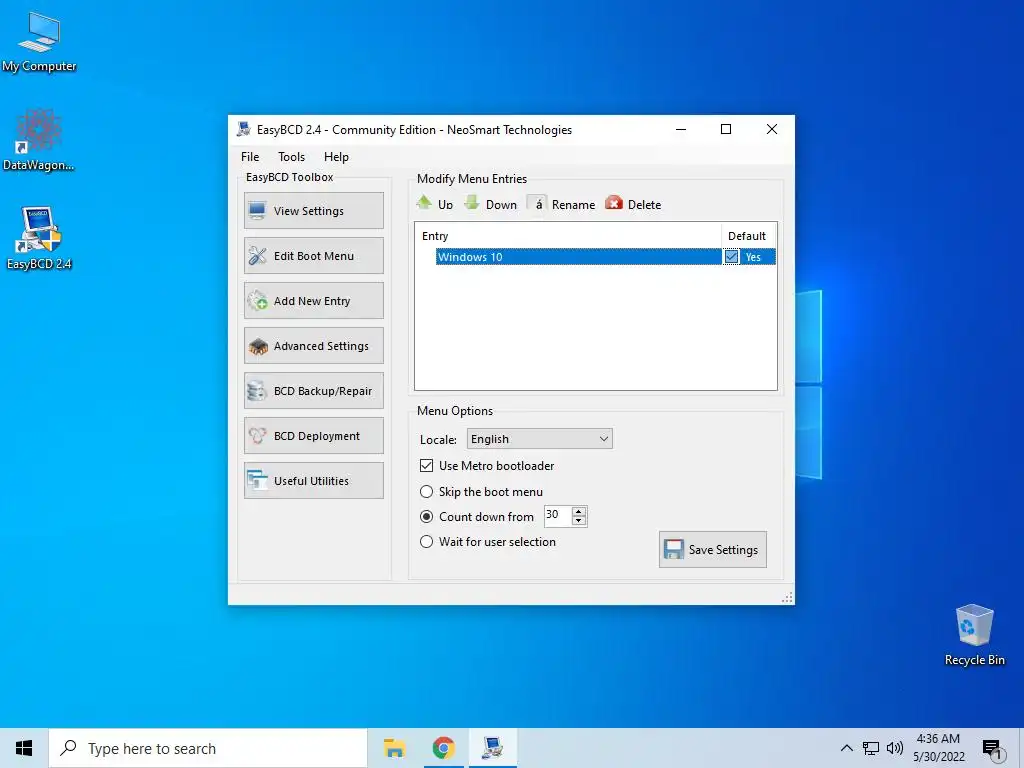Screen dimensions: 1024x768
Task: Click the network status tray icon
Action: coord(871,748)
